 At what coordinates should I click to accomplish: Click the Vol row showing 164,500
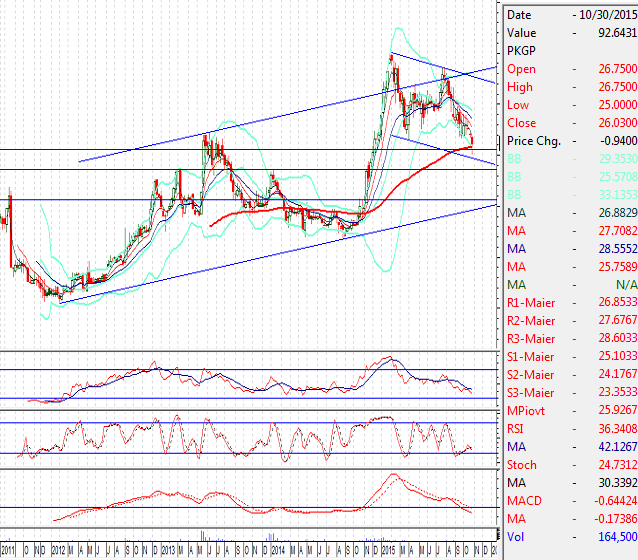[570, 537]
